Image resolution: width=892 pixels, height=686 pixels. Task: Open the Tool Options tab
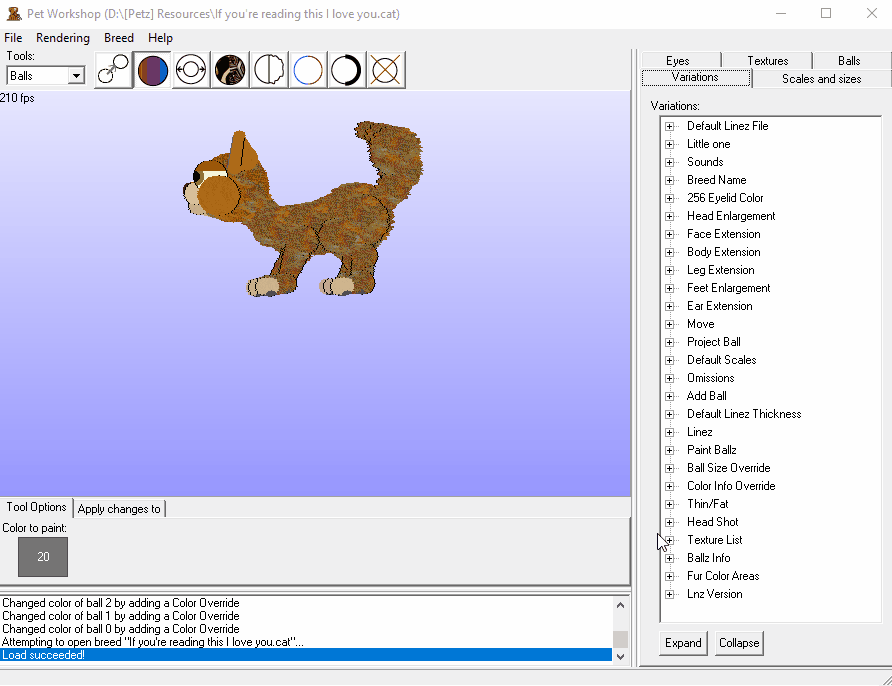point(36,507)
